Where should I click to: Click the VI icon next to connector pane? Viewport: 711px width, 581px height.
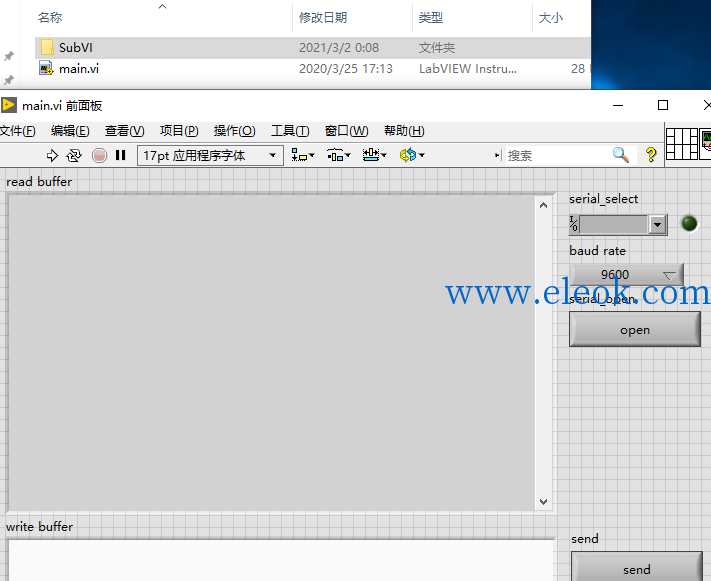click(706, 144)
